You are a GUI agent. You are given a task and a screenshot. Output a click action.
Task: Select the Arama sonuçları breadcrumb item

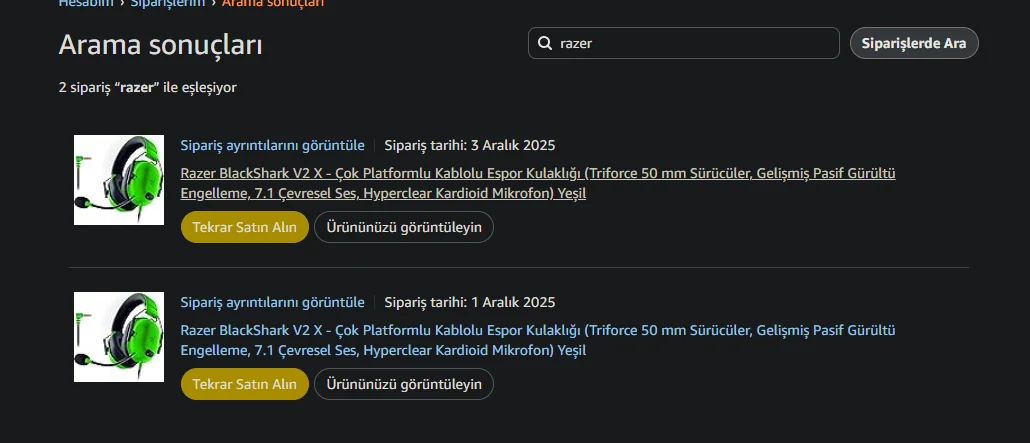pyautogui.click(x=273, y=3)
